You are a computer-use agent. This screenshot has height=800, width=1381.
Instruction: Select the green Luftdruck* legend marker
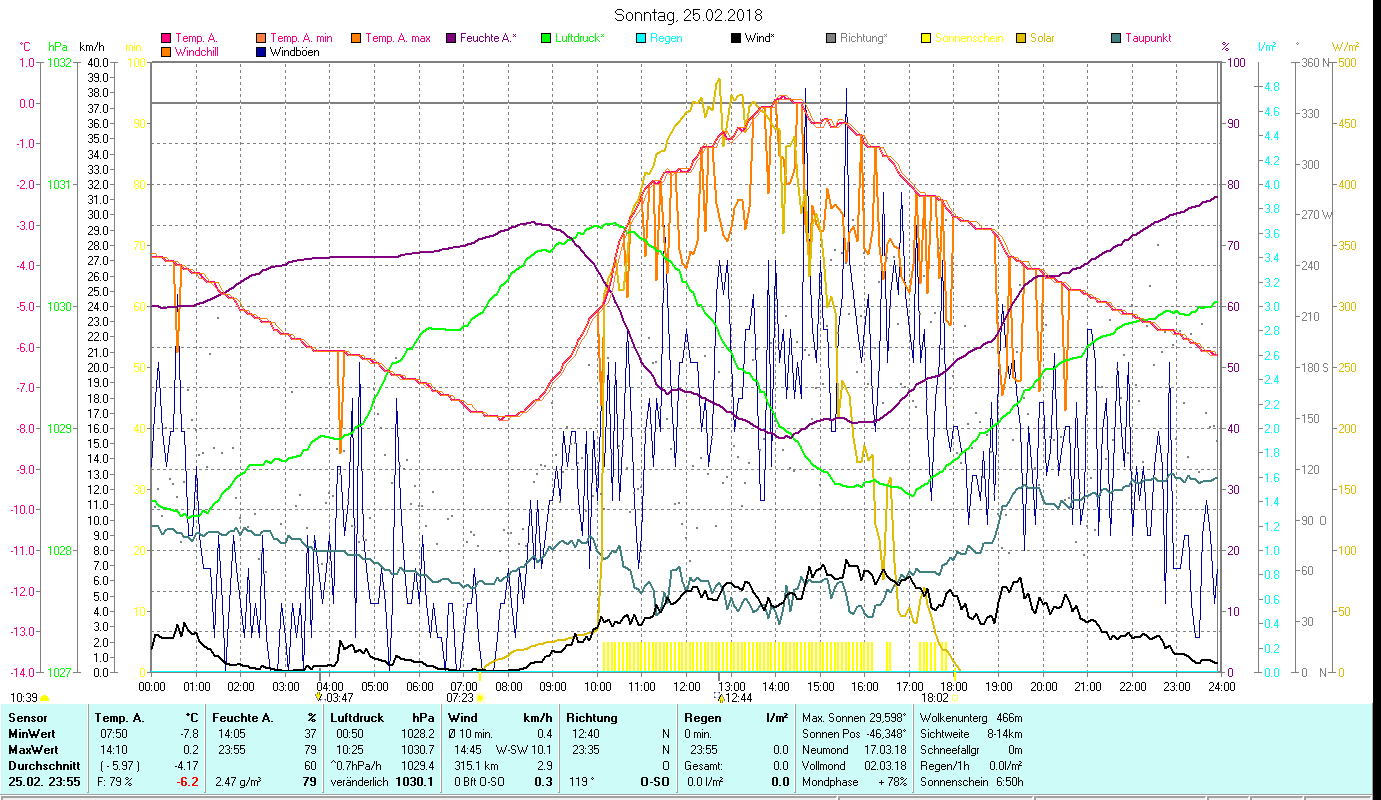point(546,39)
